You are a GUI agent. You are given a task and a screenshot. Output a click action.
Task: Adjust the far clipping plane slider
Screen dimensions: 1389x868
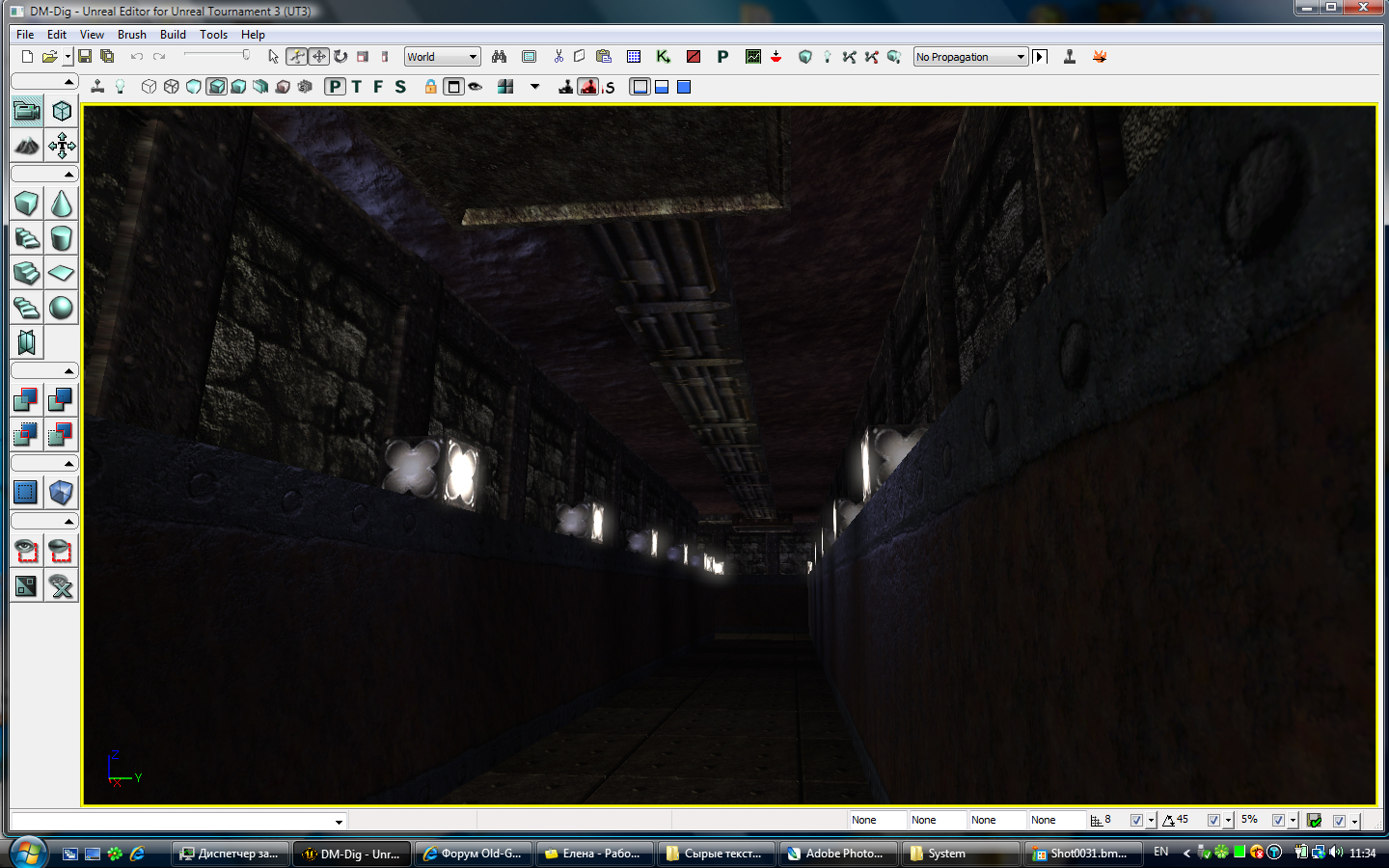[217, 55]
